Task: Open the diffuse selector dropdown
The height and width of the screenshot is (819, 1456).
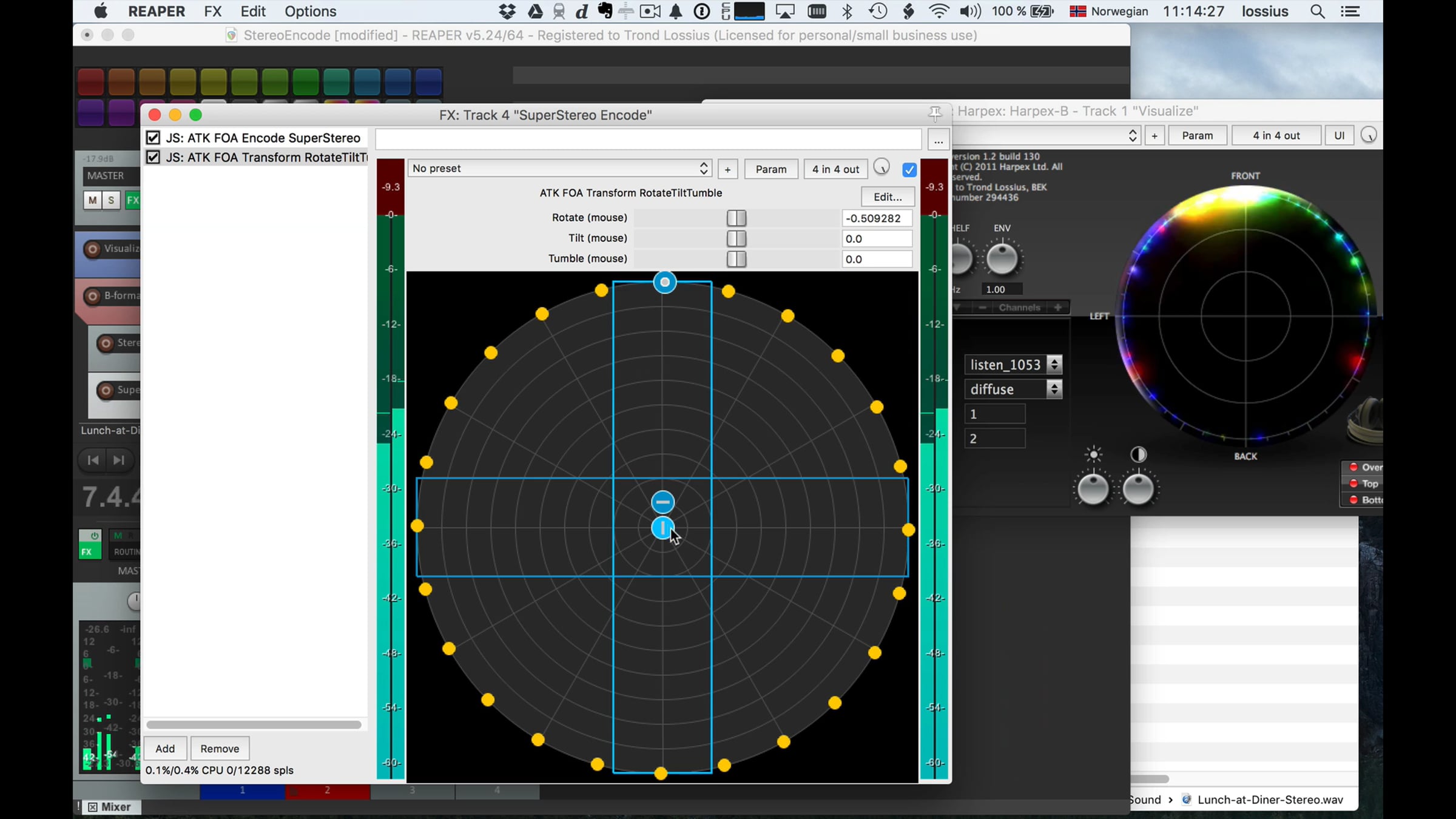Action: (1013, 389)
